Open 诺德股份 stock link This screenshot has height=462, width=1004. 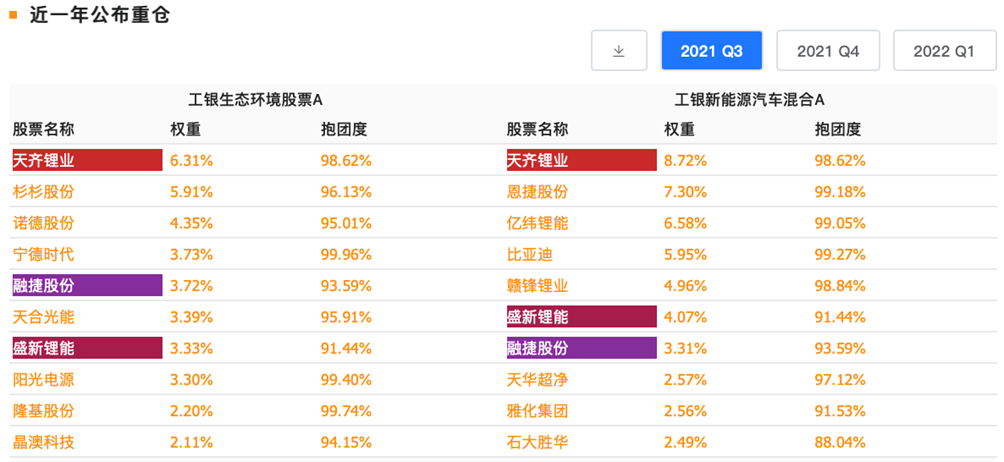pyautogui.click(x=43, y=223)
